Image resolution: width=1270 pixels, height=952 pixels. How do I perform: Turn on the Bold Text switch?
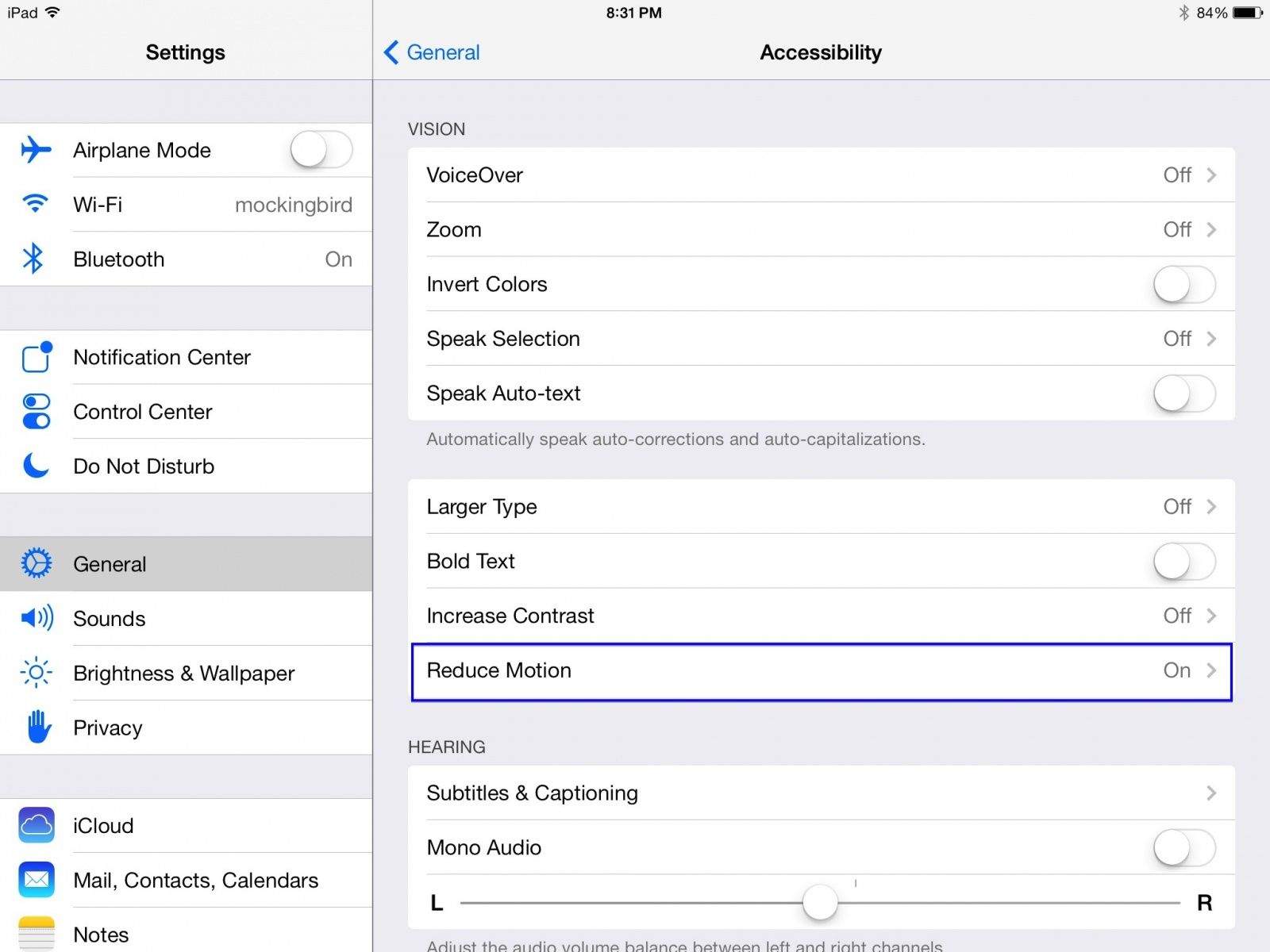point(1183,561)
